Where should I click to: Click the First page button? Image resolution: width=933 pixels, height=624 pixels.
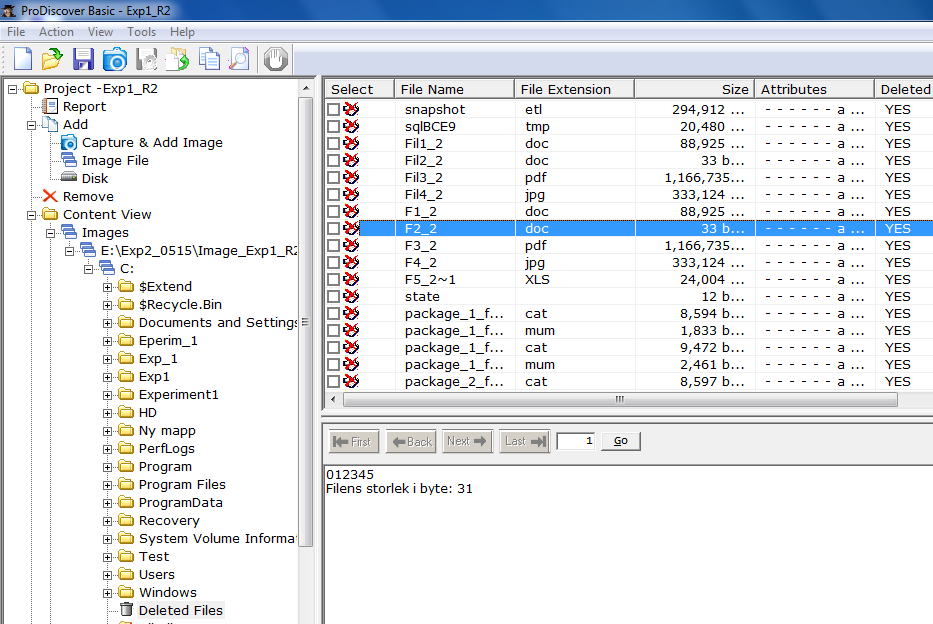tap(353, 441)
